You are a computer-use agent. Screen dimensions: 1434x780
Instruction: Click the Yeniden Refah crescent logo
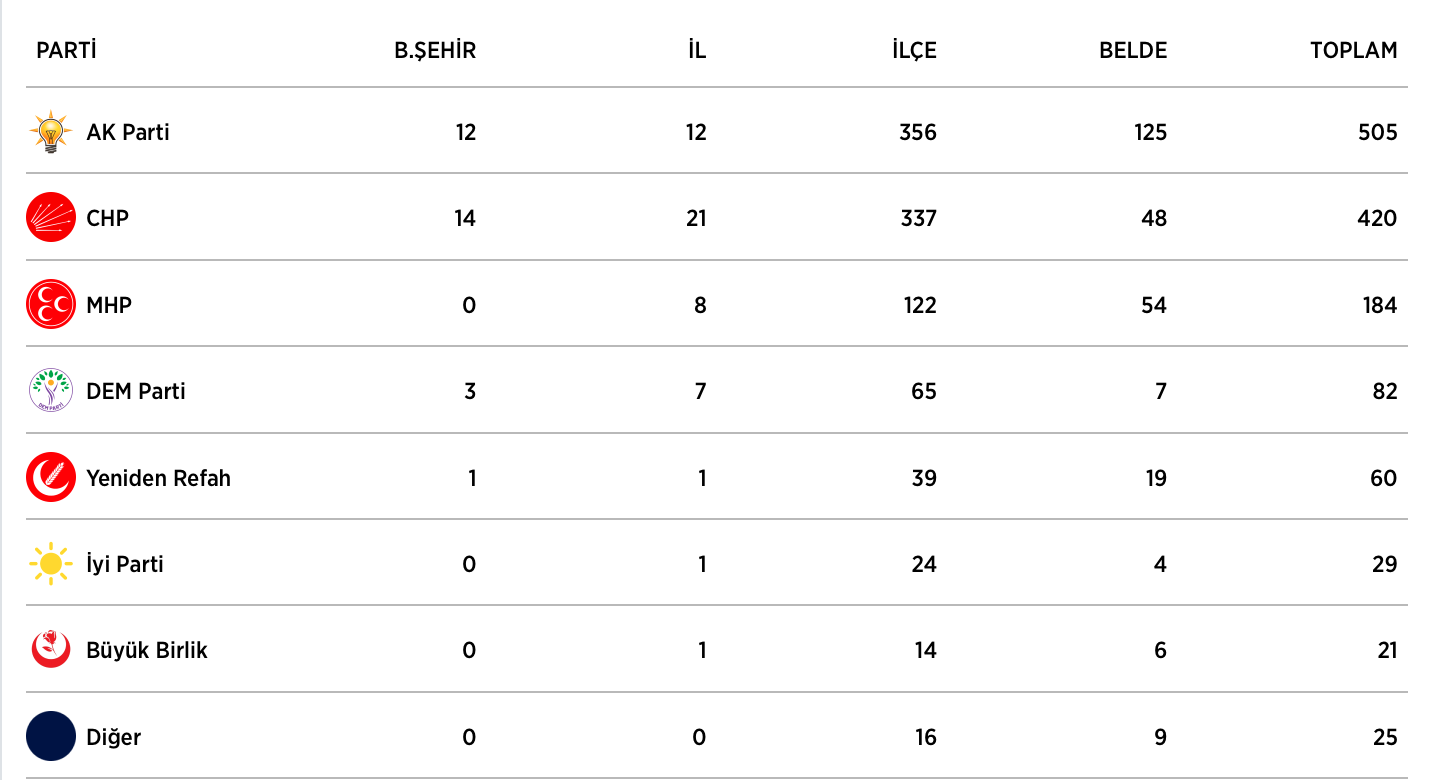click(51, 478)
